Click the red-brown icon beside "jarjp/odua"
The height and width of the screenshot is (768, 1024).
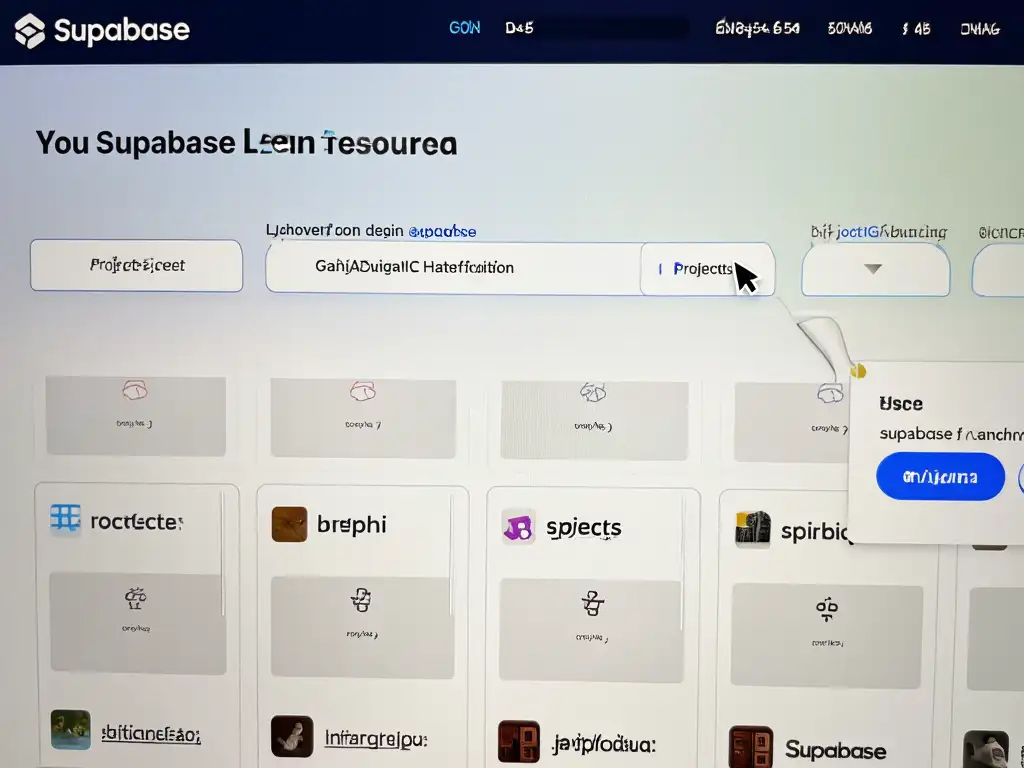pos(519,741)
